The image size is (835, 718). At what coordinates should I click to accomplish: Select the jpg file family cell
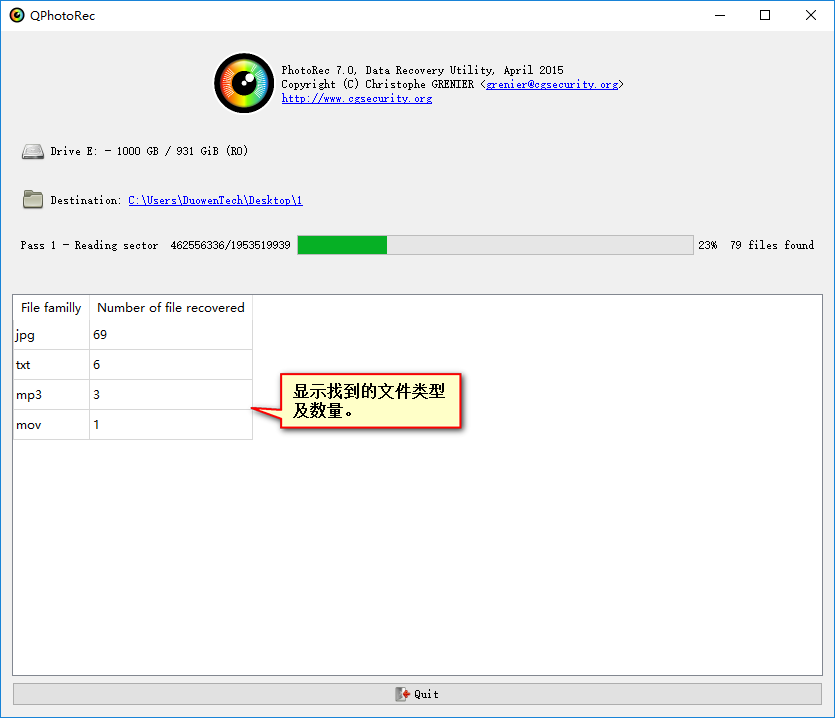click(x=51, y=334)
